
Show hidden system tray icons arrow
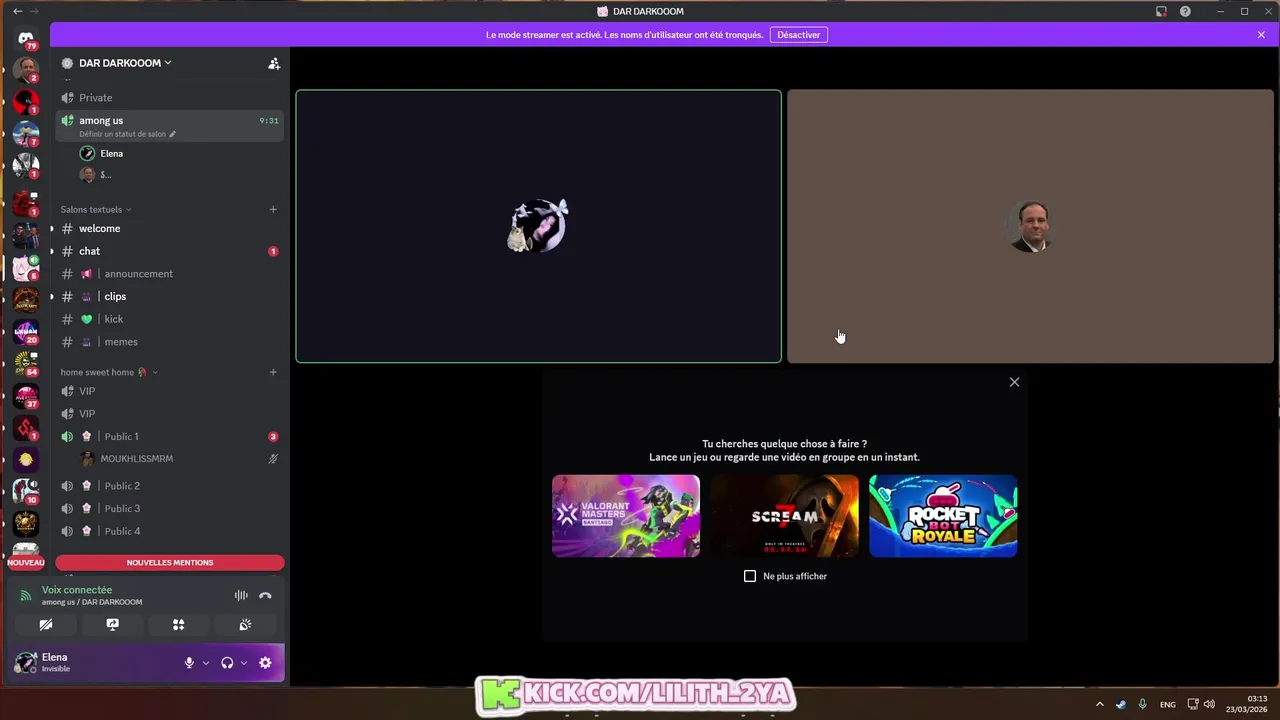tap(1100, 704)
